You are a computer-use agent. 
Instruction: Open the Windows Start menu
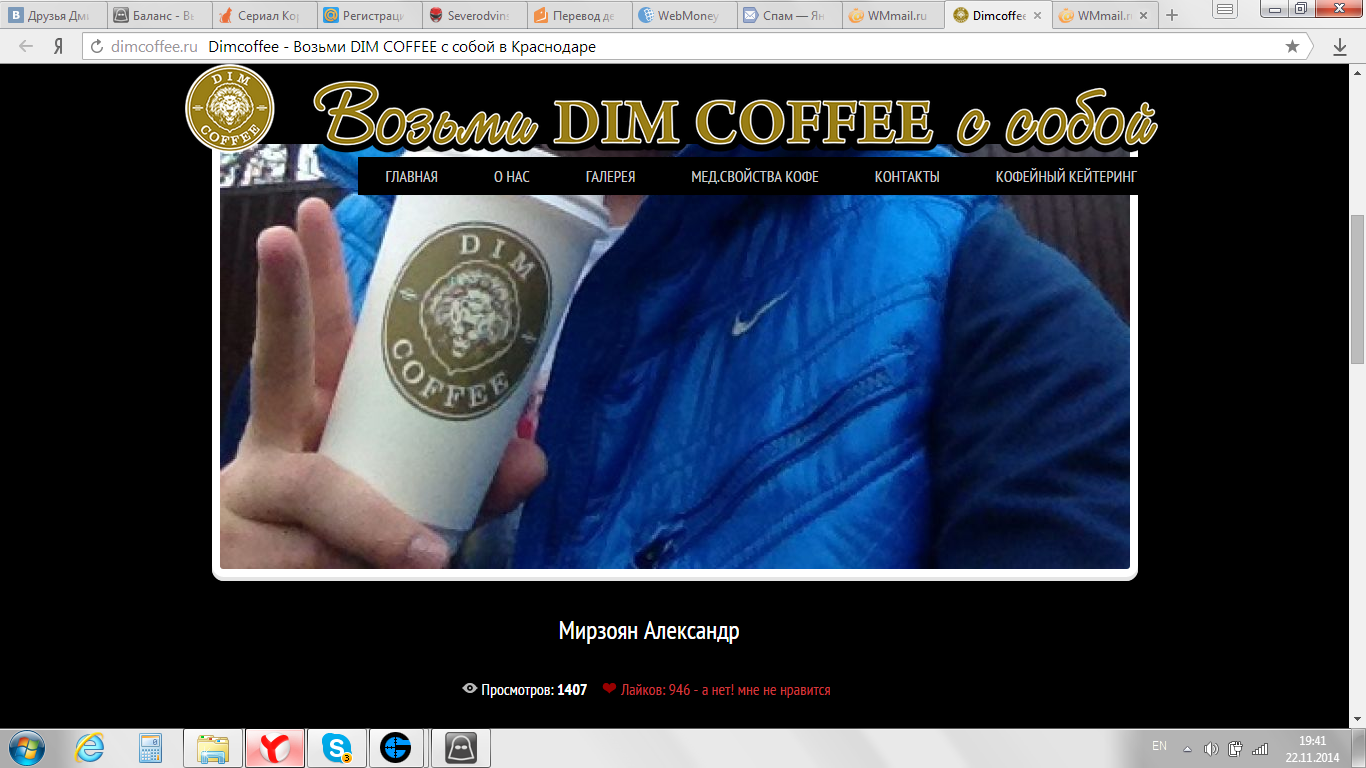27,747
